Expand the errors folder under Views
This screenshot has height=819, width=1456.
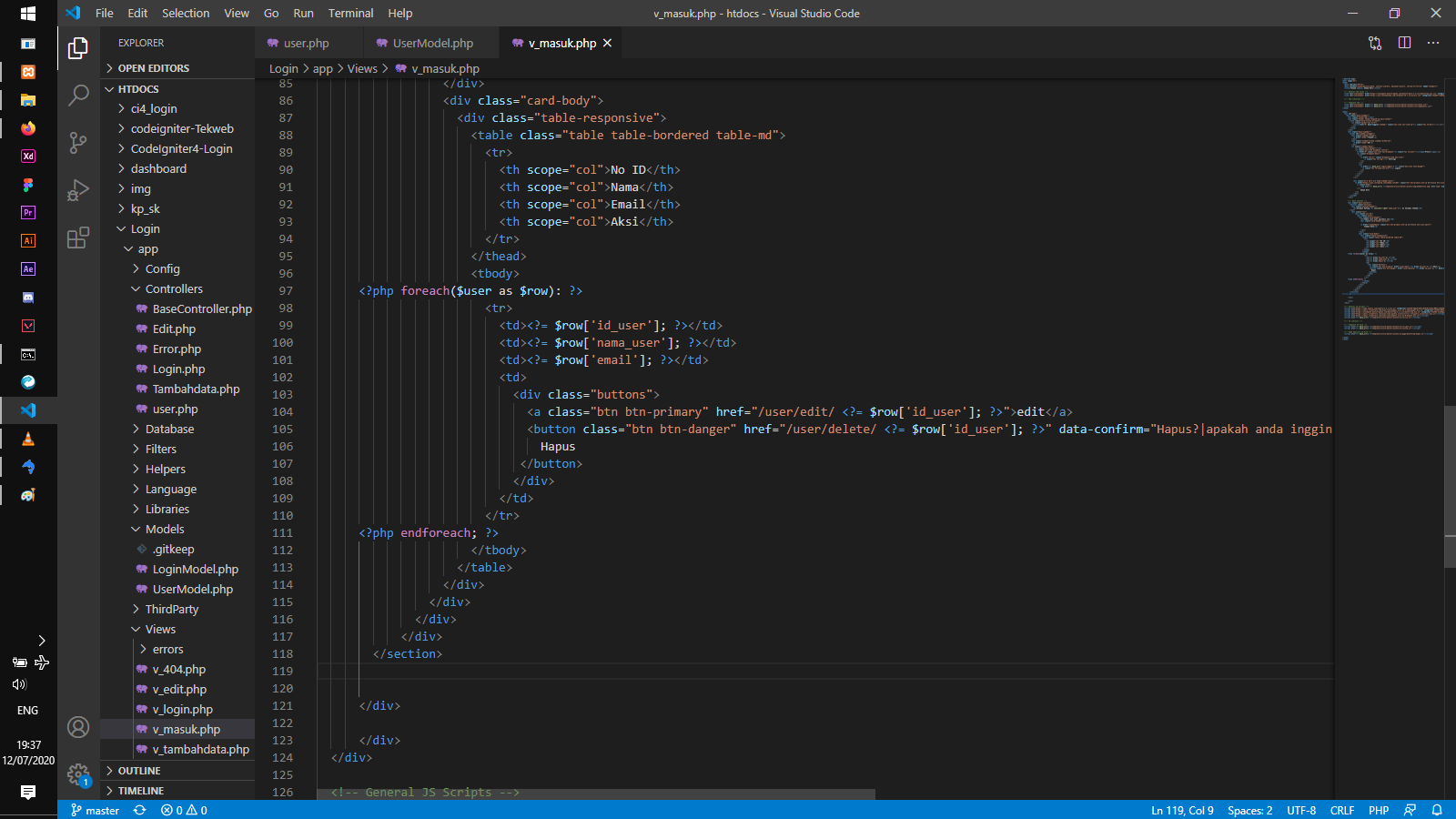tap(177, 649)
